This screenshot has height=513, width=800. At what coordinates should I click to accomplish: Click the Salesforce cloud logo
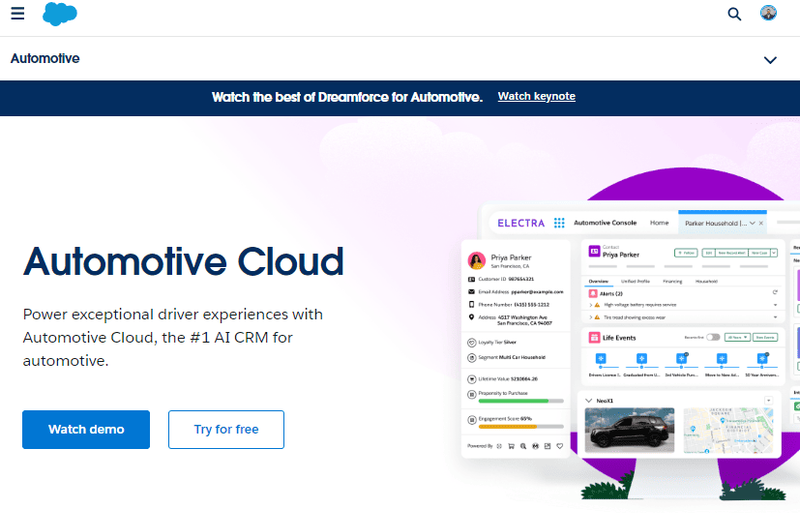click(60, 14)
